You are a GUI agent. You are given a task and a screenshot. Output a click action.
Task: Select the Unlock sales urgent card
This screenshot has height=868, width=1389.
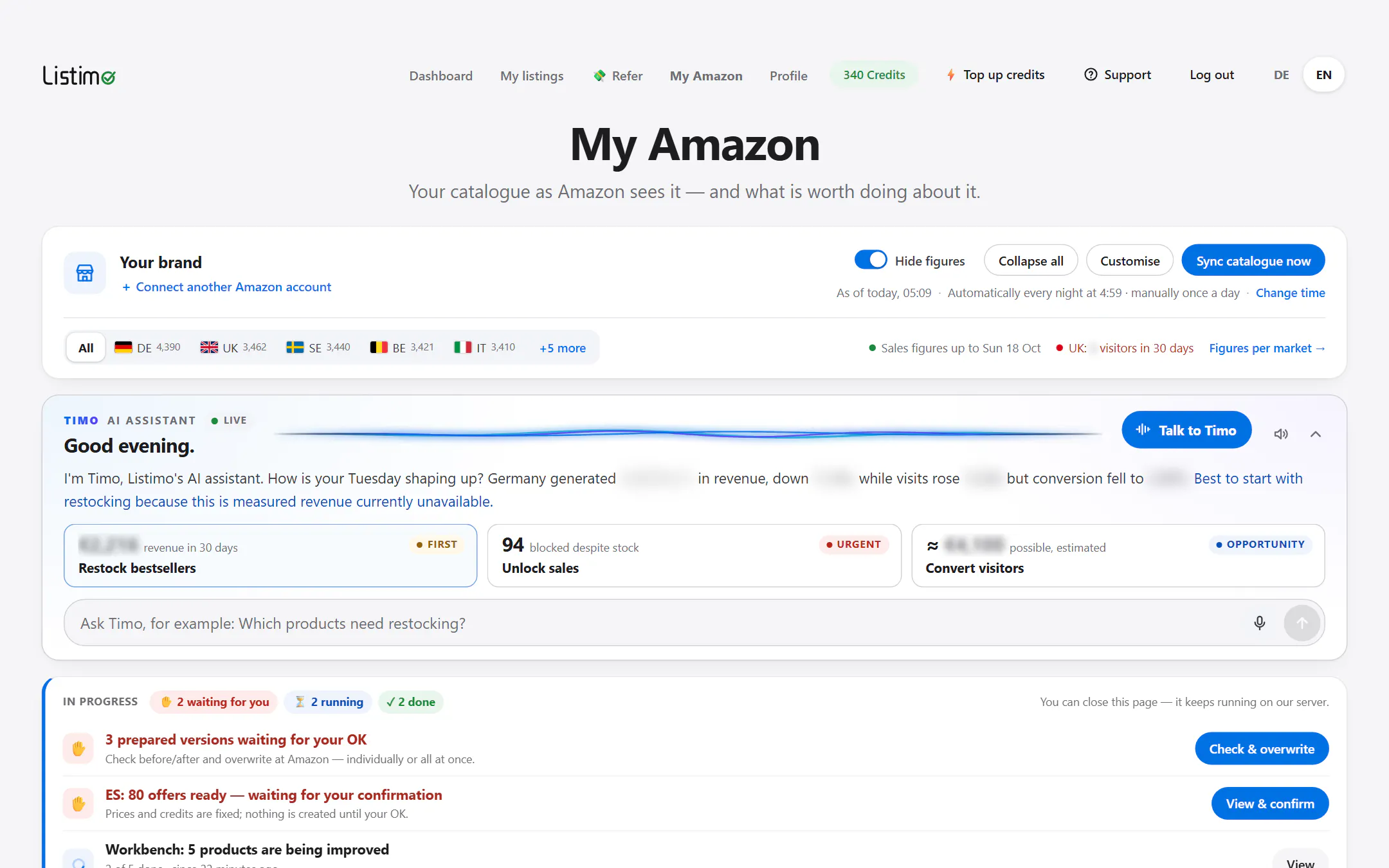coord(694,556)
